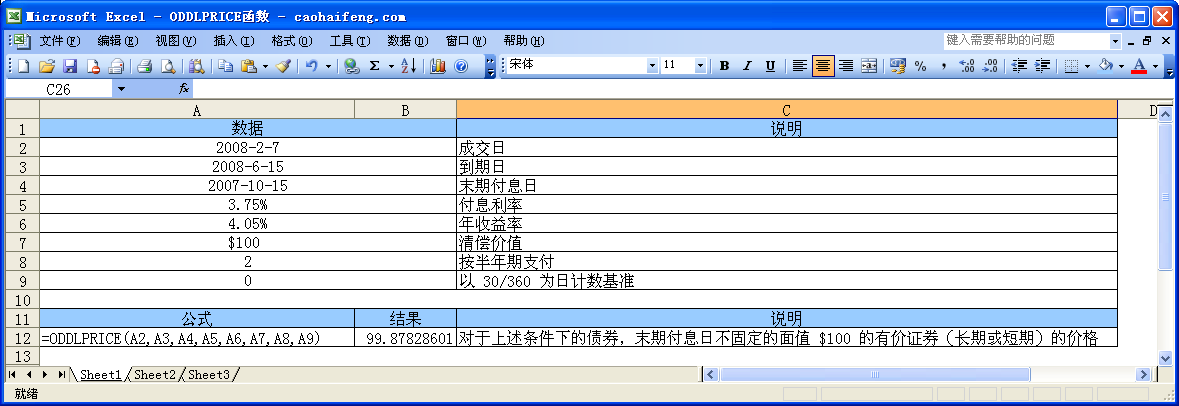
Task: Open the Research binoculars-book icon
Action: pyautogui.click(x=196, y=66)
